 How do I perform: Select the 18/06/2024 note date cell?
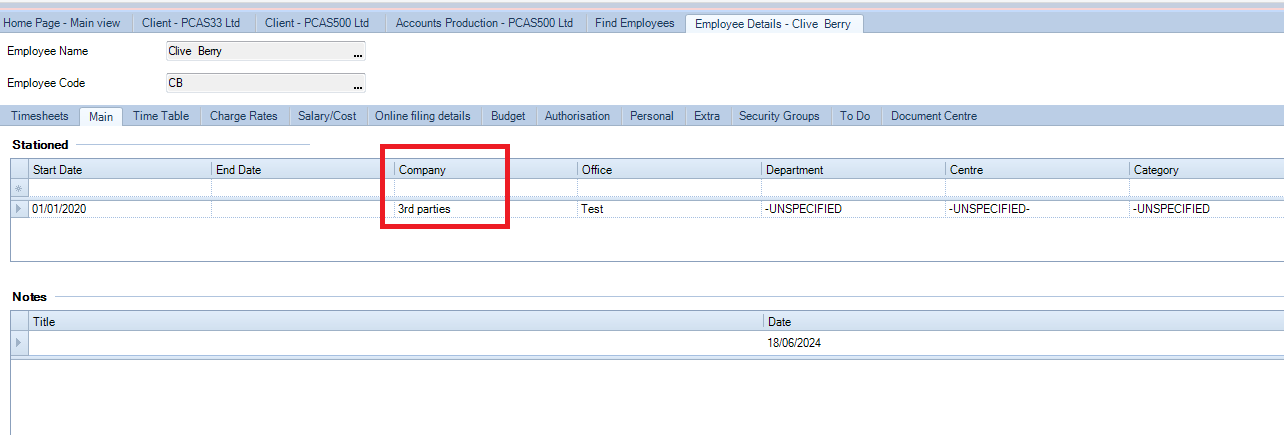tap(1023, 343)
